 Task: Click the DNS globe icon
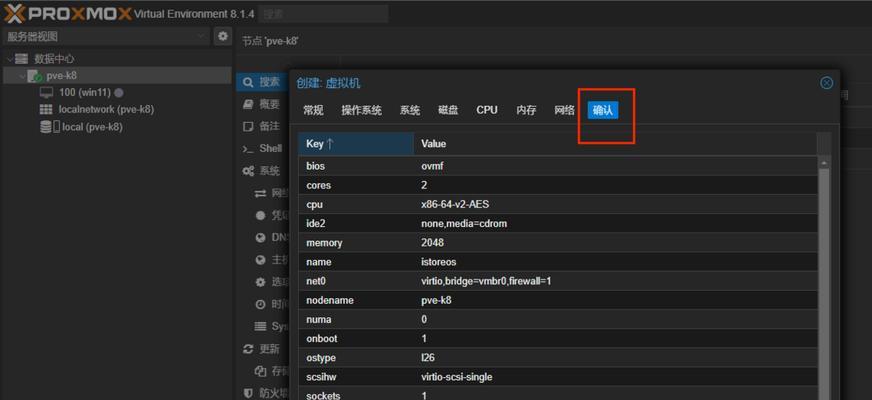(x=260, y=238)
